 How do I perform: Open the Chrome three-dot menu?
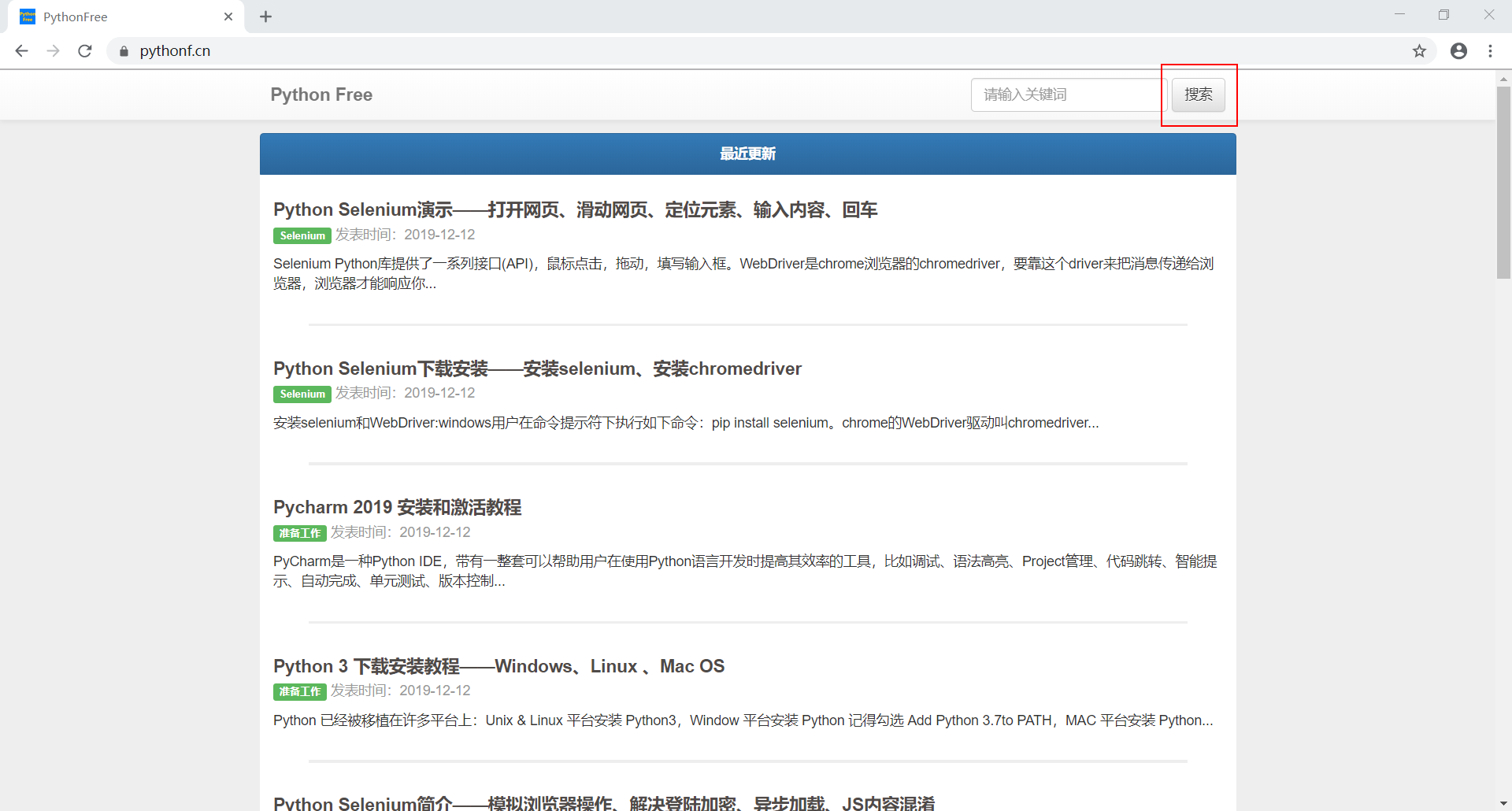(1490, 51)
